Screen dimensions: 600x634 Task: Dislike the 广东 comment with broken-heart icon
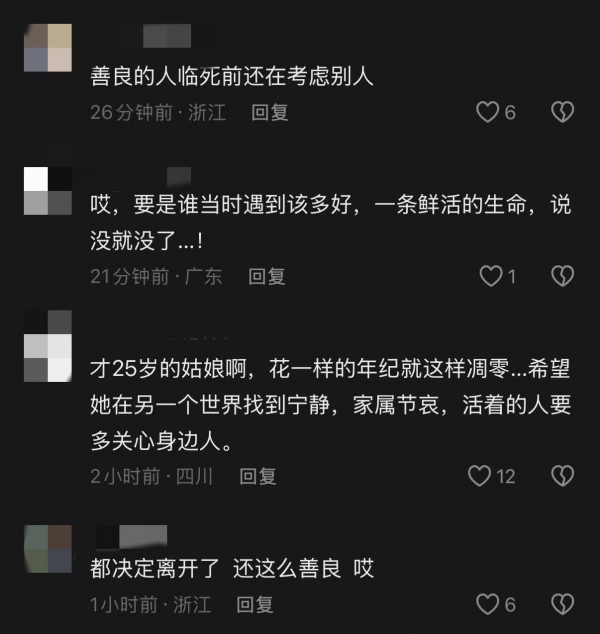[562, 276]
